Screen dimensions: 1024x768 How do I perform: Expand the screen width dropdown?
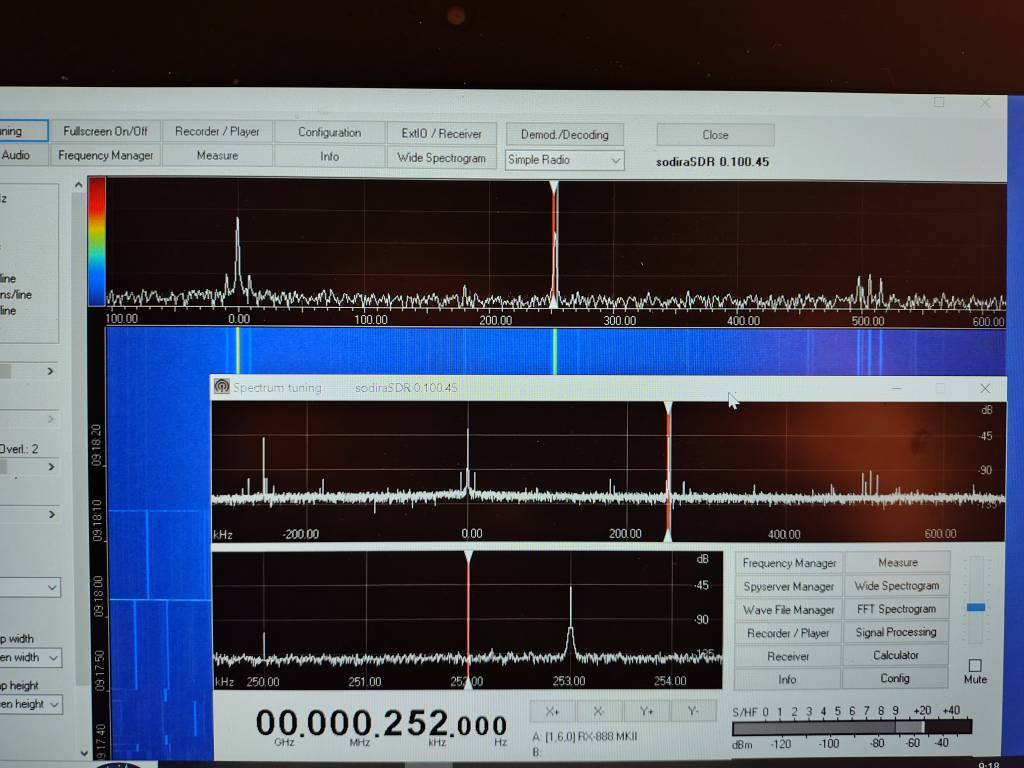click(x=52, y=658)
